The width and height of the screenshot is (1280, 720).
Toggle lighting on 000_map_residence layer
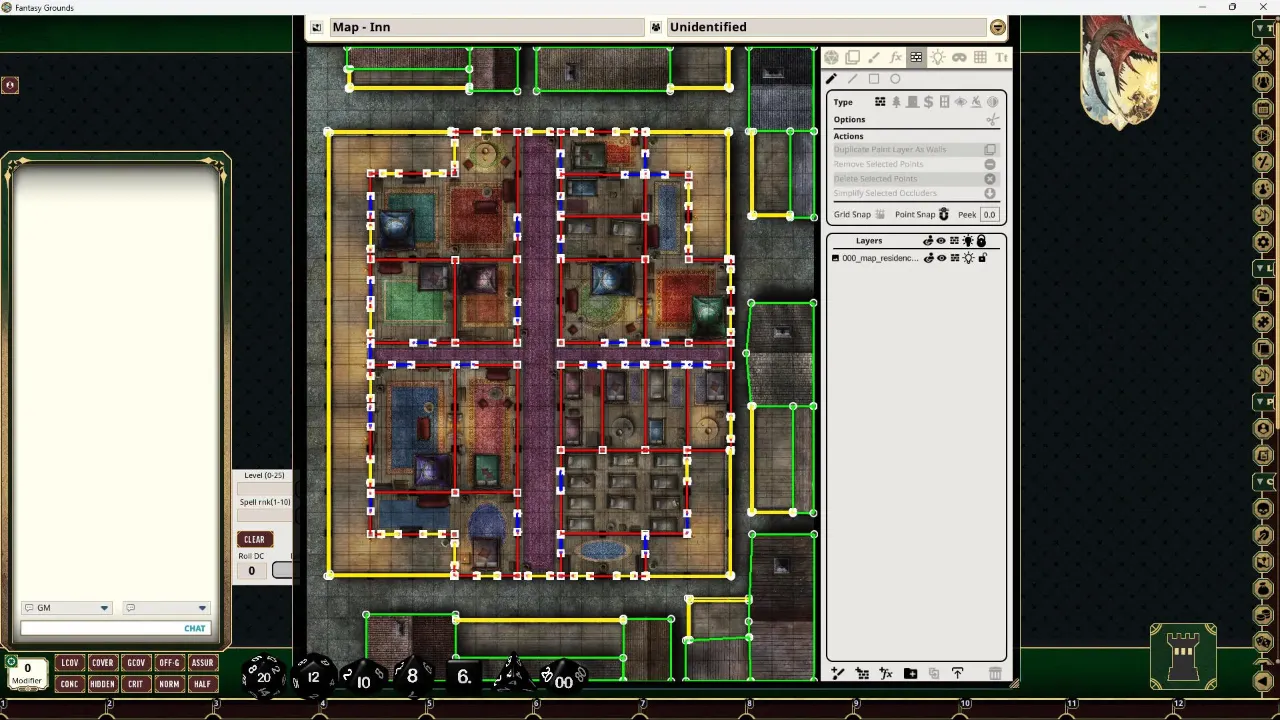968,258
